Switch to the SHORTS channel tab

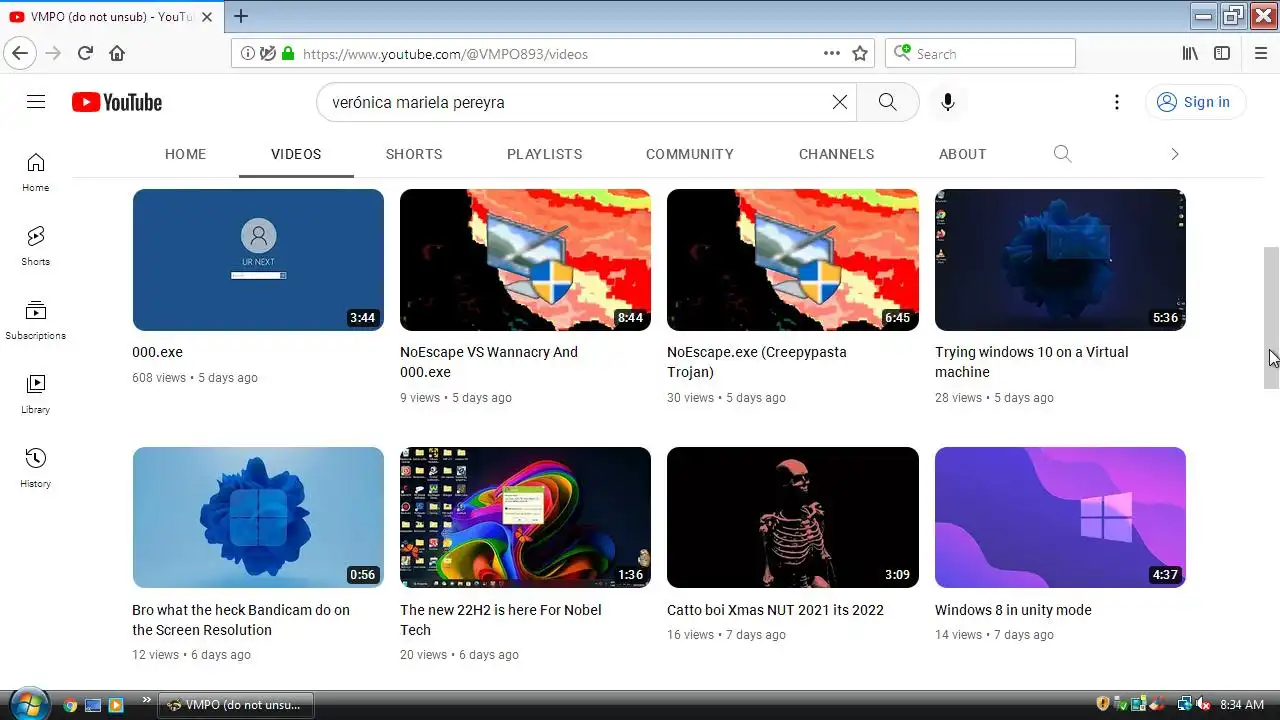pos(414,154)
